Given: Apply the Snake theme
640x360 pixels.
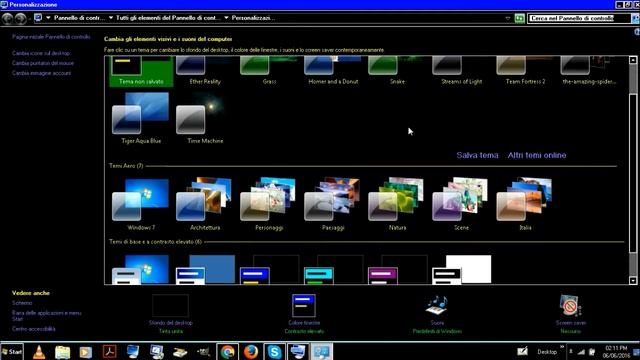Looking at the screenshot, I should (x=397, y=71).
